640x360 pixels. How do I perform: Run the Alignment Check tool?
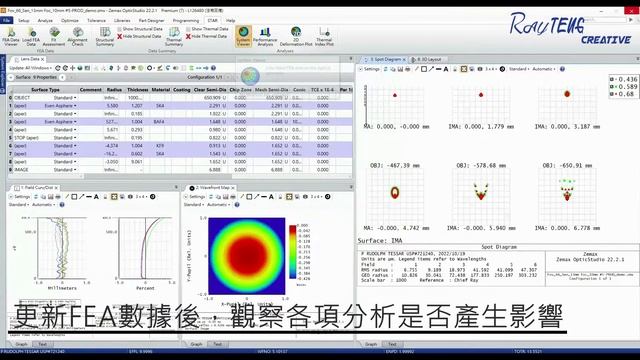point(78,36)
